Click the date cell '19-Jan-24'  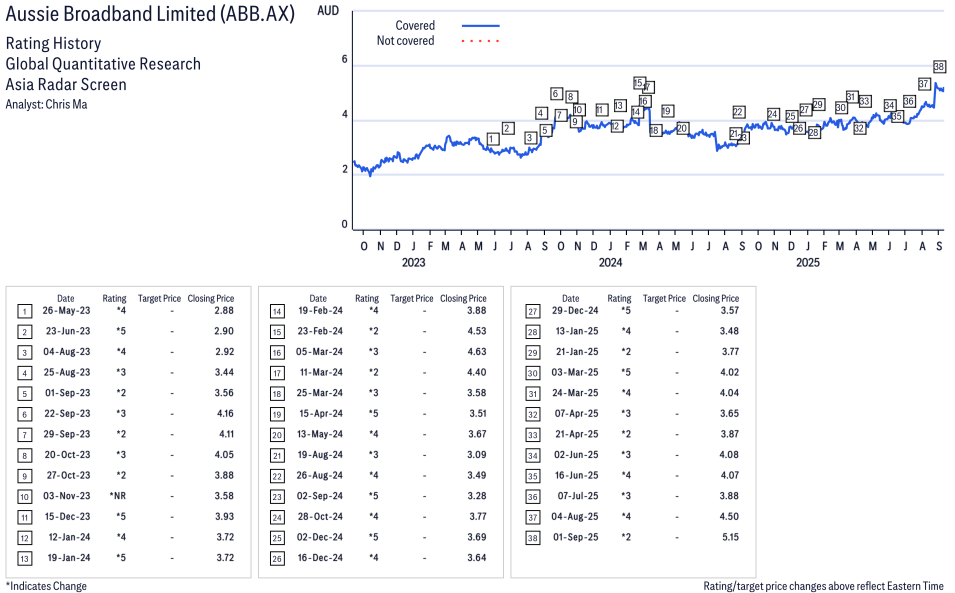click(69, 558)
